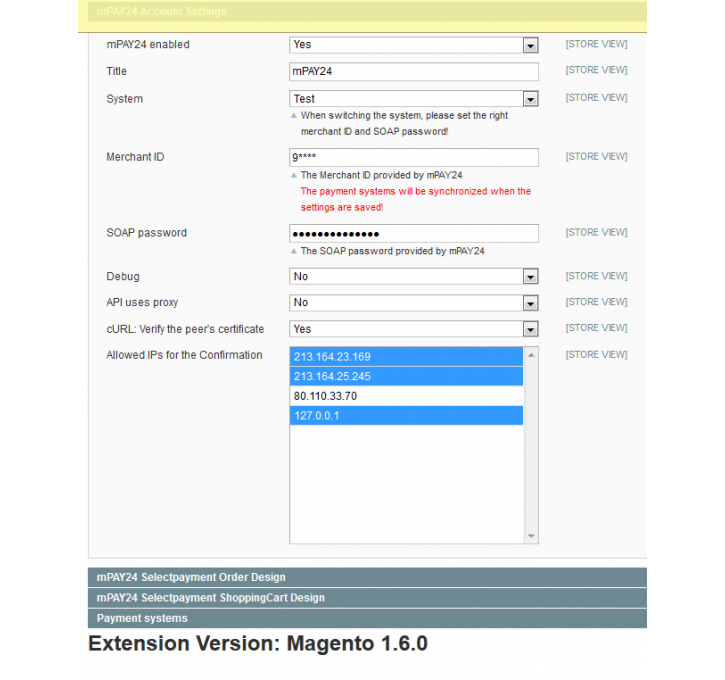
Task: Click the mPAY24 enabled label
Action: (148, 45)
